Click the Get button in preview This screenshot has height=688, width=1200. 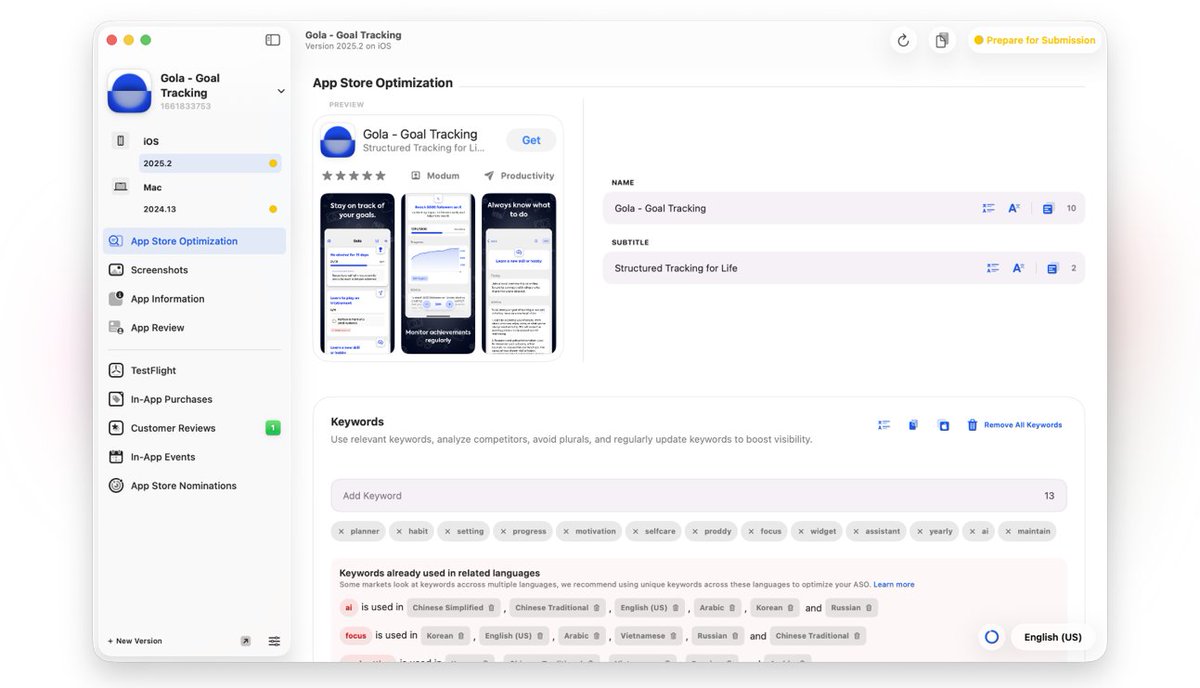531,140
